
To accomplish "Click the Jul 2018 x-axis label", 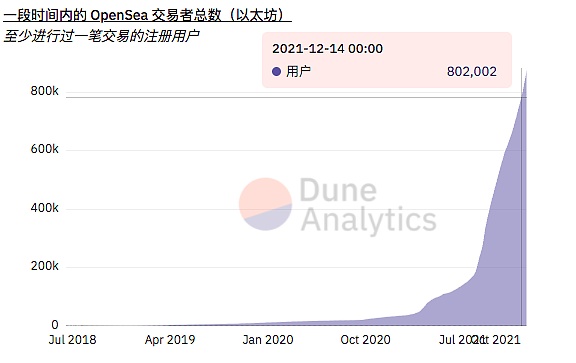I will [72, 340].
